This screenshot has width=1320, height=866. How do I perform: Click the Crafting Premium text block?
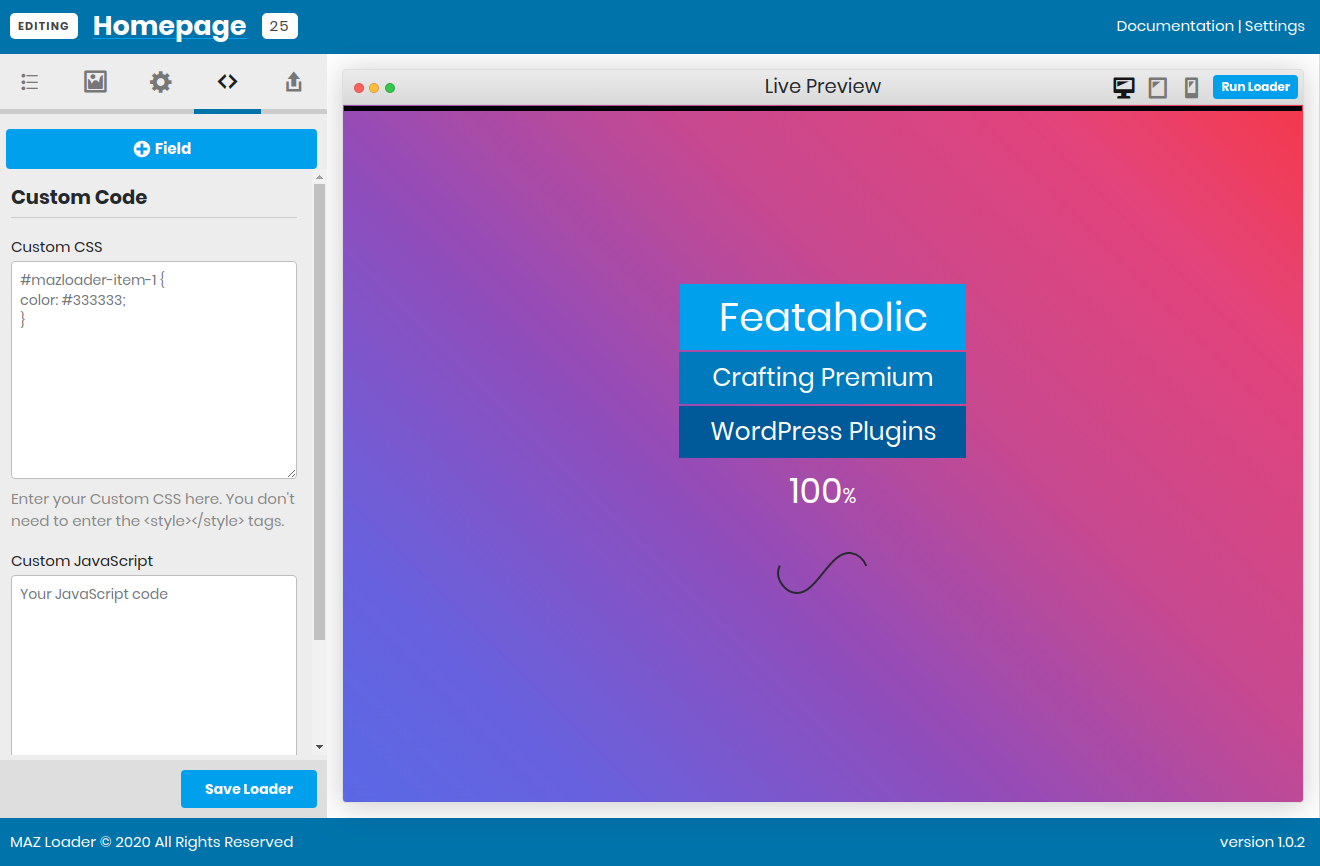(822, 378)
